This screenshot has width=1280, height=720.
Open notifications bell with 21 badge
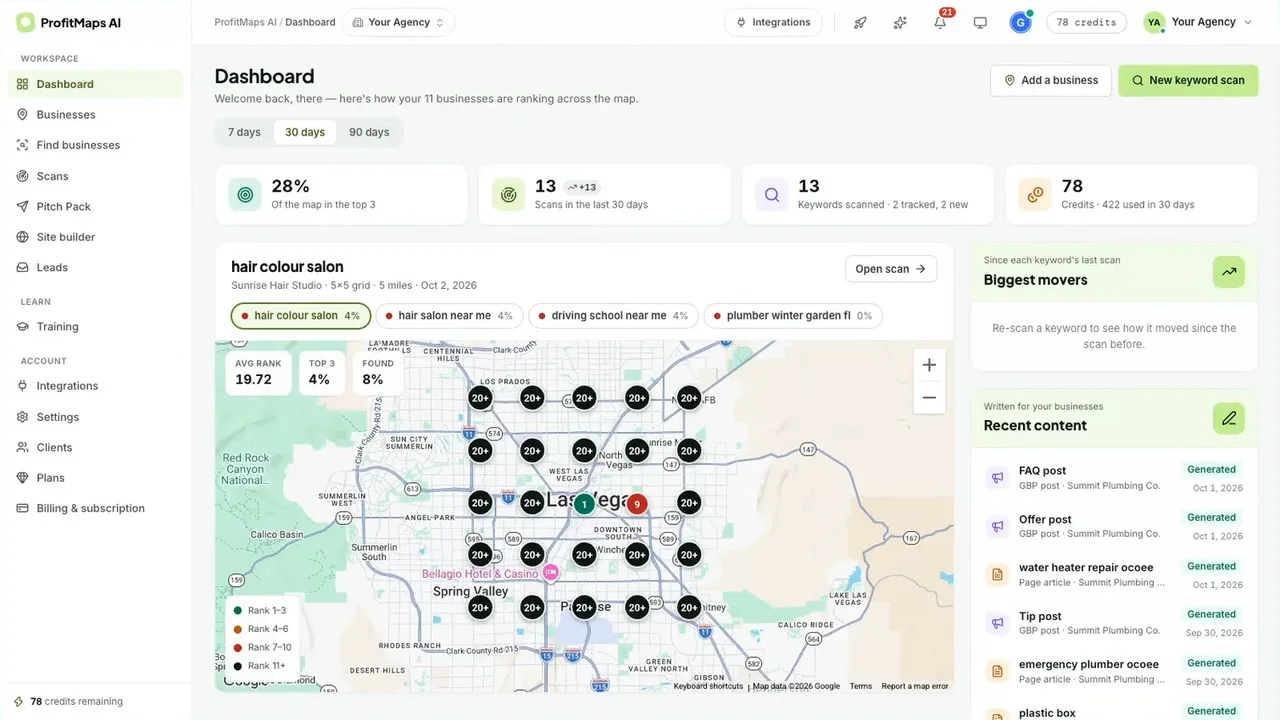(940, 22)
